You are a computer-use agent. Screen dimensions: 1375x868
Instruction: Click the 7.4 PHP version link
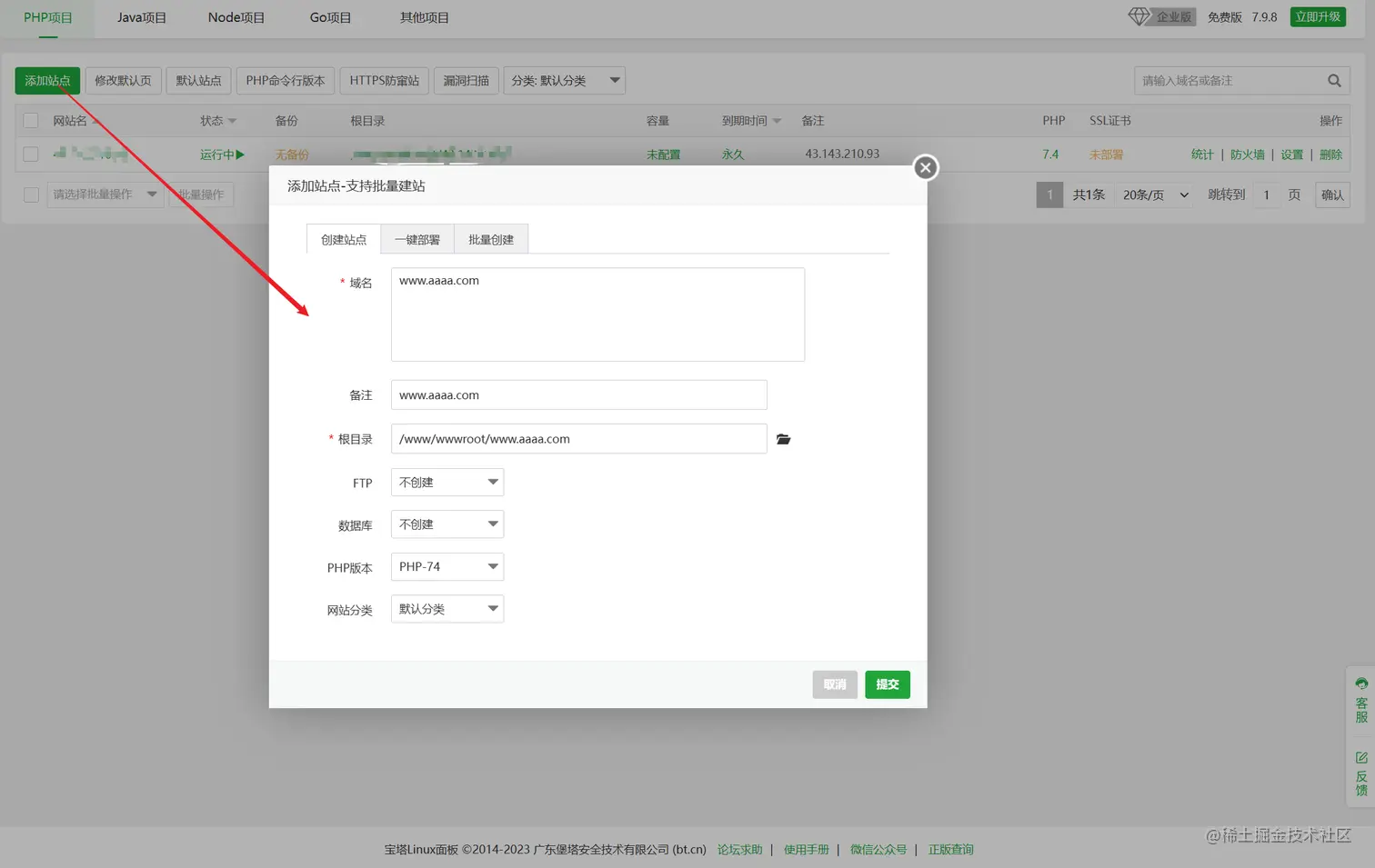pyautogui.click(x=1050, y=155)
